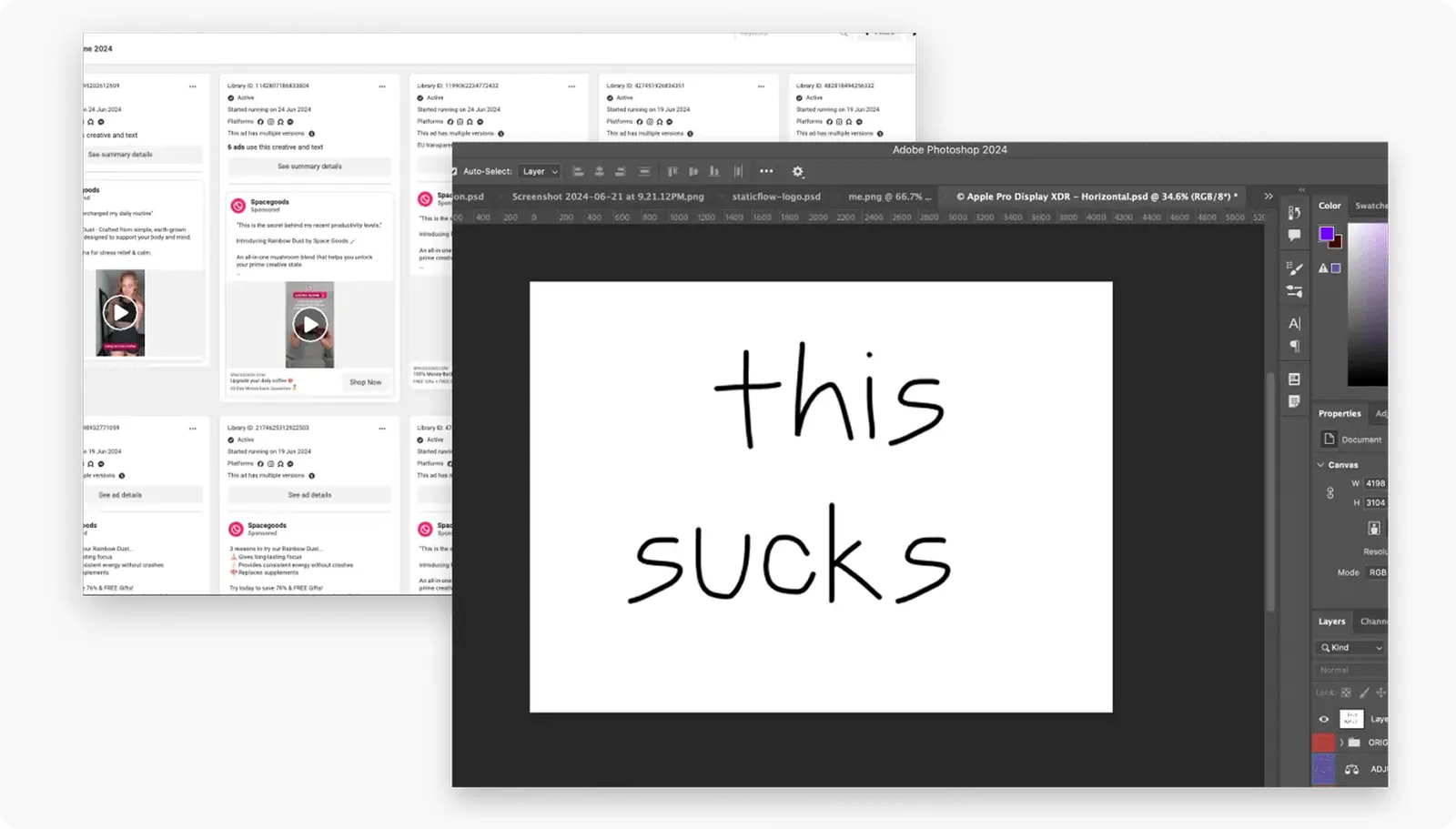
Task: Collapse the Canvas section in Properties
Action: 1321,465
